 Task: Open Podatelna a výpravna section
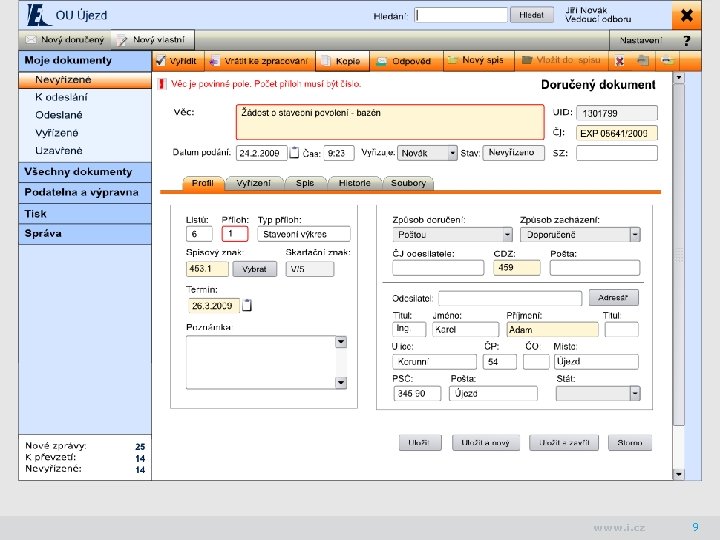(x=85, y=192)
